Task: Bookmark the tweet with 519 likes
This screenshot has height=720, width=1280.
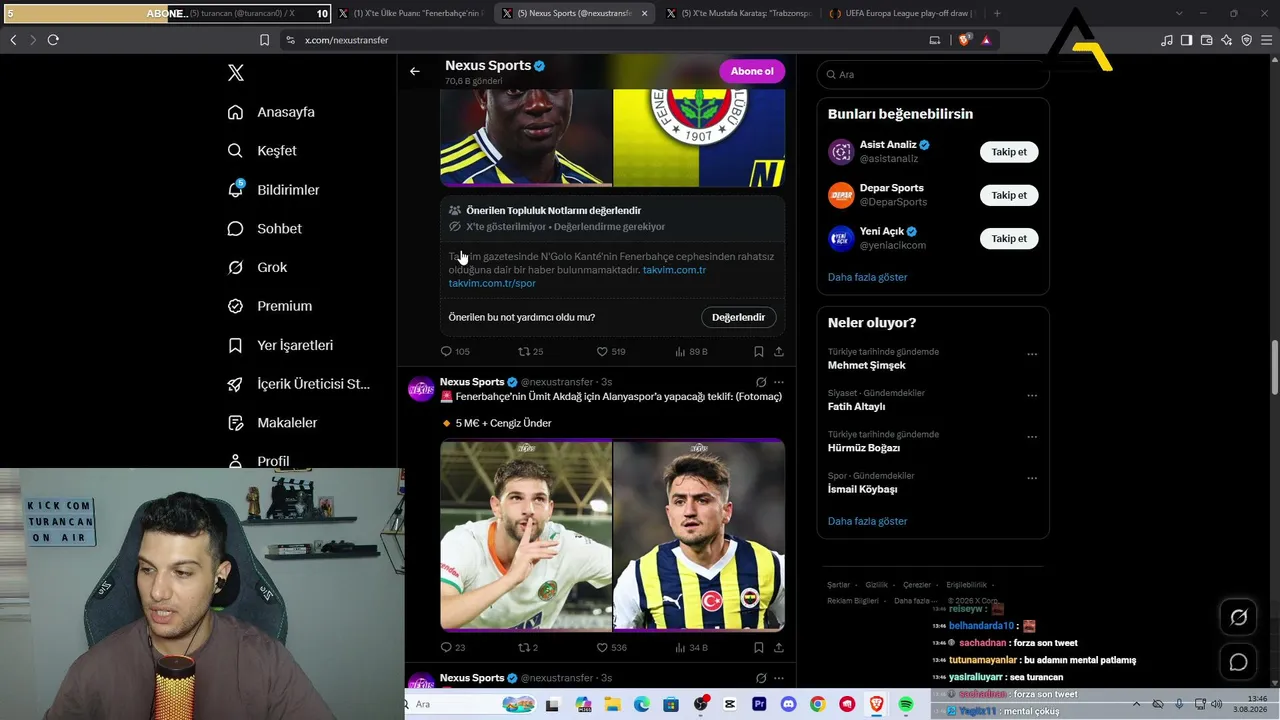Action: tap(759, 352)
